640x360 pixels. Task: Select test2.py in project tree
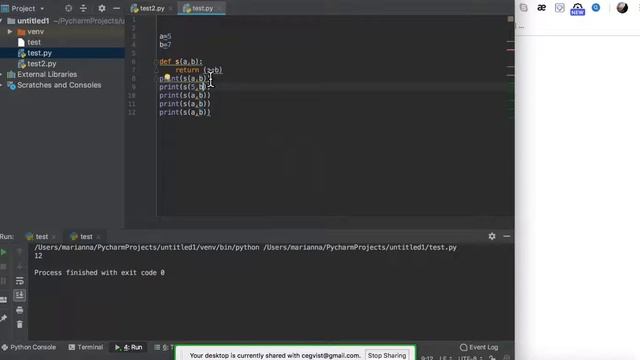(42, 64)
